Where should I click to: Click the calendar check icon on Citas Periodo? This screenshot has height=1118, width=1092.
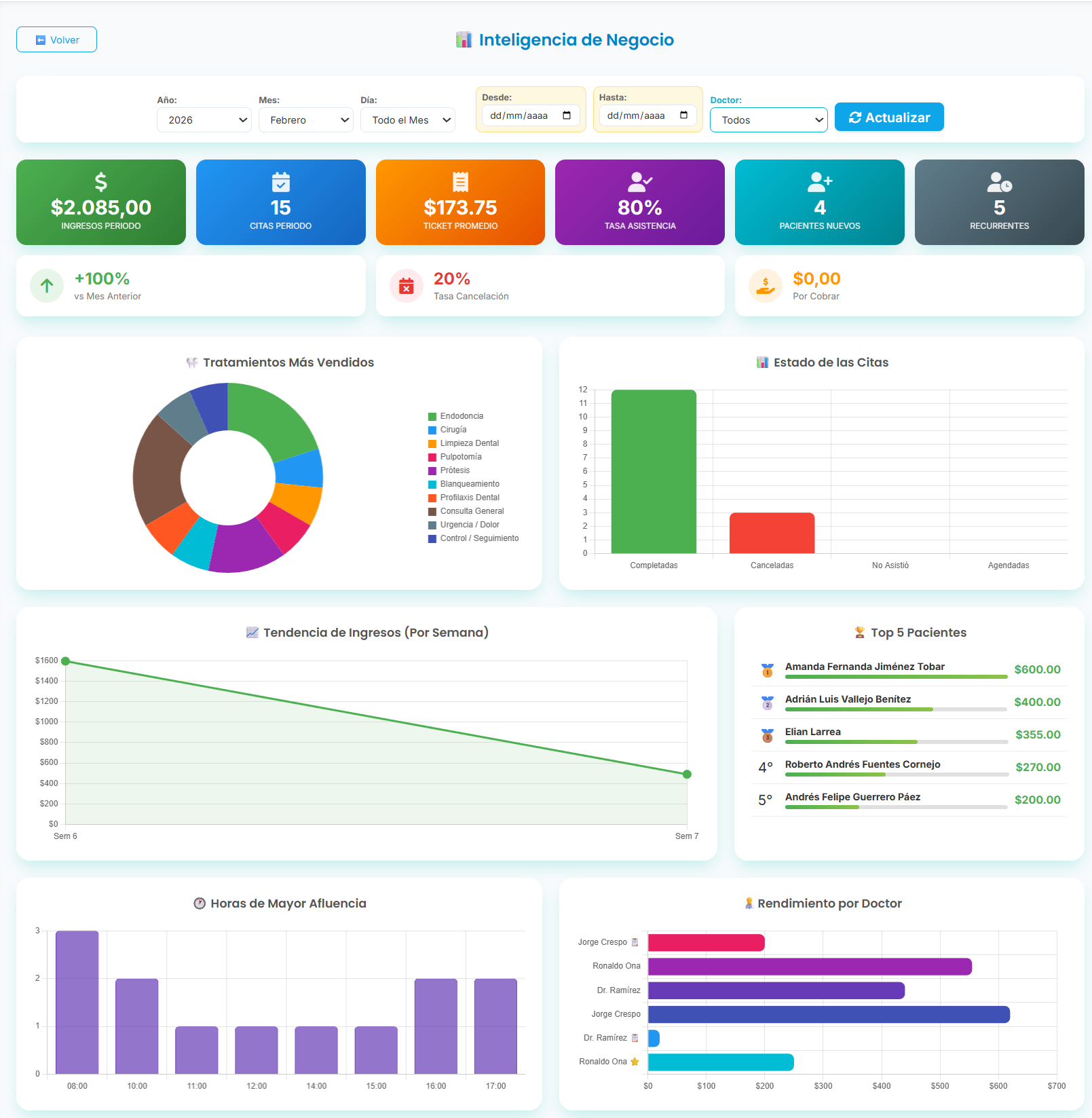[x=280, y=182]
